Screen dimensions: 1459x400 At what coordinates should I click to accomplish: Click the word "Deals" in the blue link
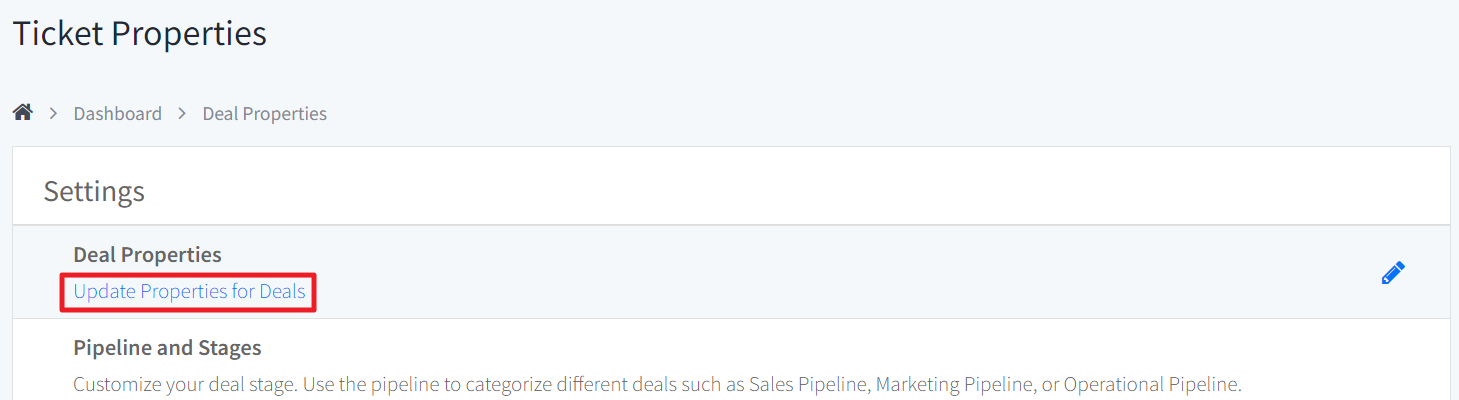coord(282,292)
